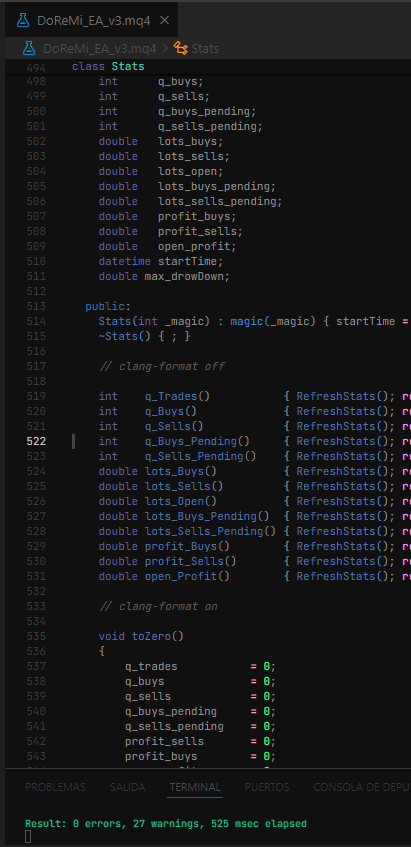Switch to the SALIDA panel tab
This screenshot has width=411, height=847.
127,787
